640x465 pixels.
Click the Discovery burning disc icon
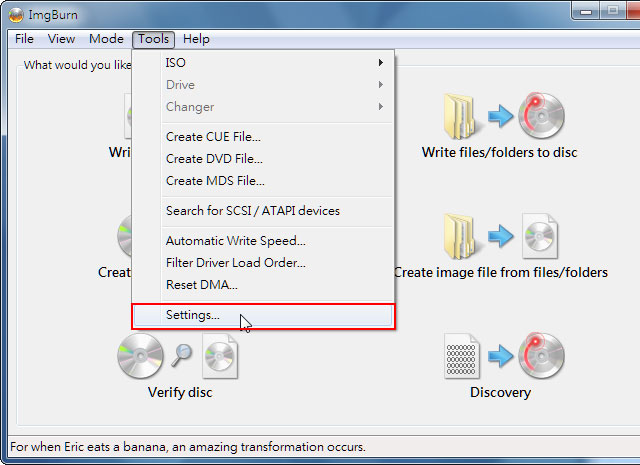point(541,356)
